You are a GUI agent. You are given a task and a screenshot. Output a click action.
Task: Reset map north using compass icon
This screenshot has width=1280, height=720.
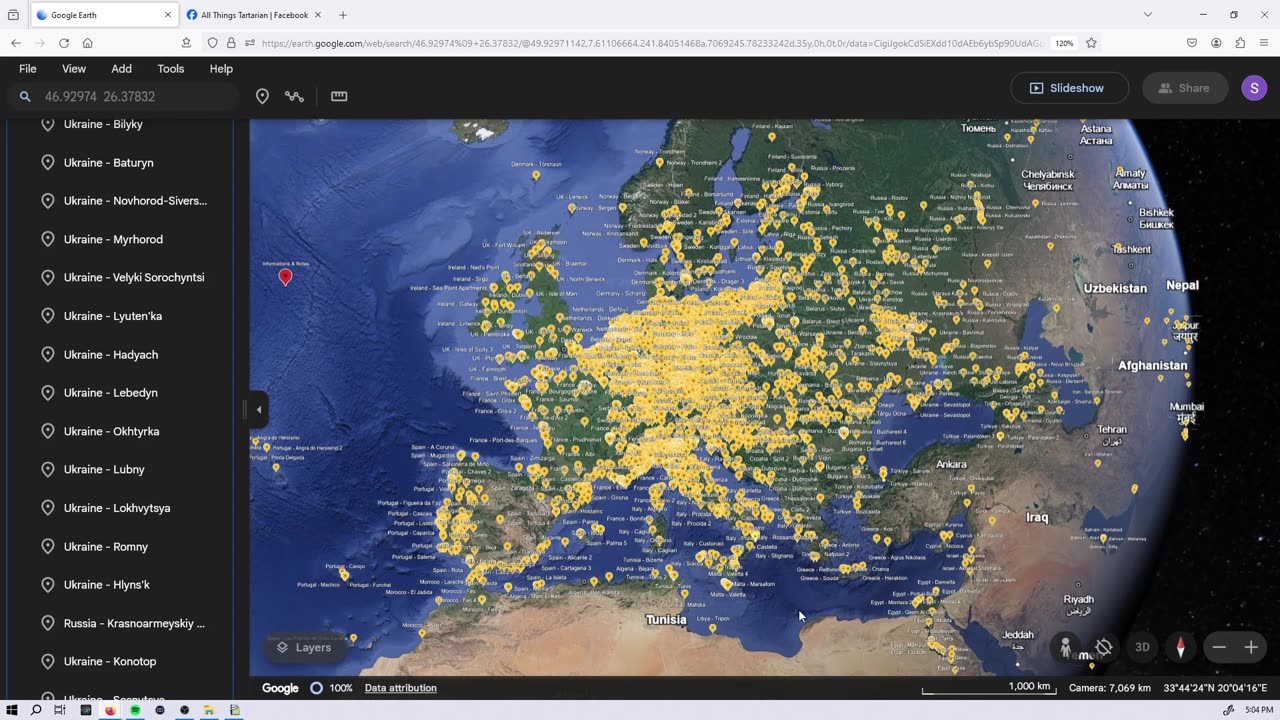(1181, 647)
